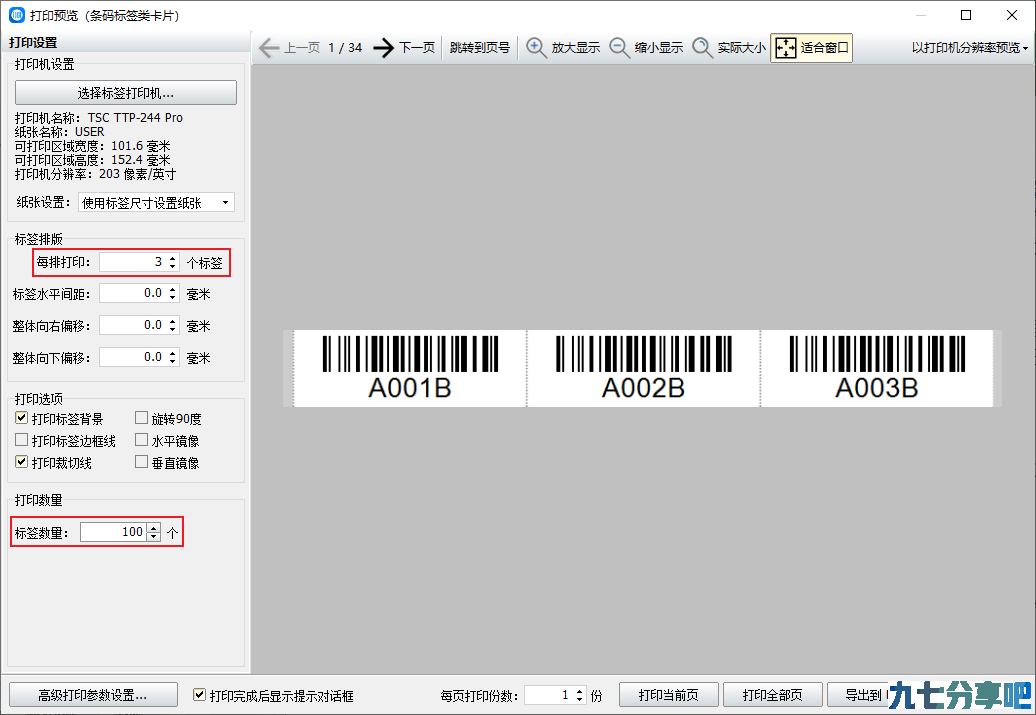Click the zoom in magnifier icon
Image resolution: width=1036 pixels, height=715 pixels.
536,48
